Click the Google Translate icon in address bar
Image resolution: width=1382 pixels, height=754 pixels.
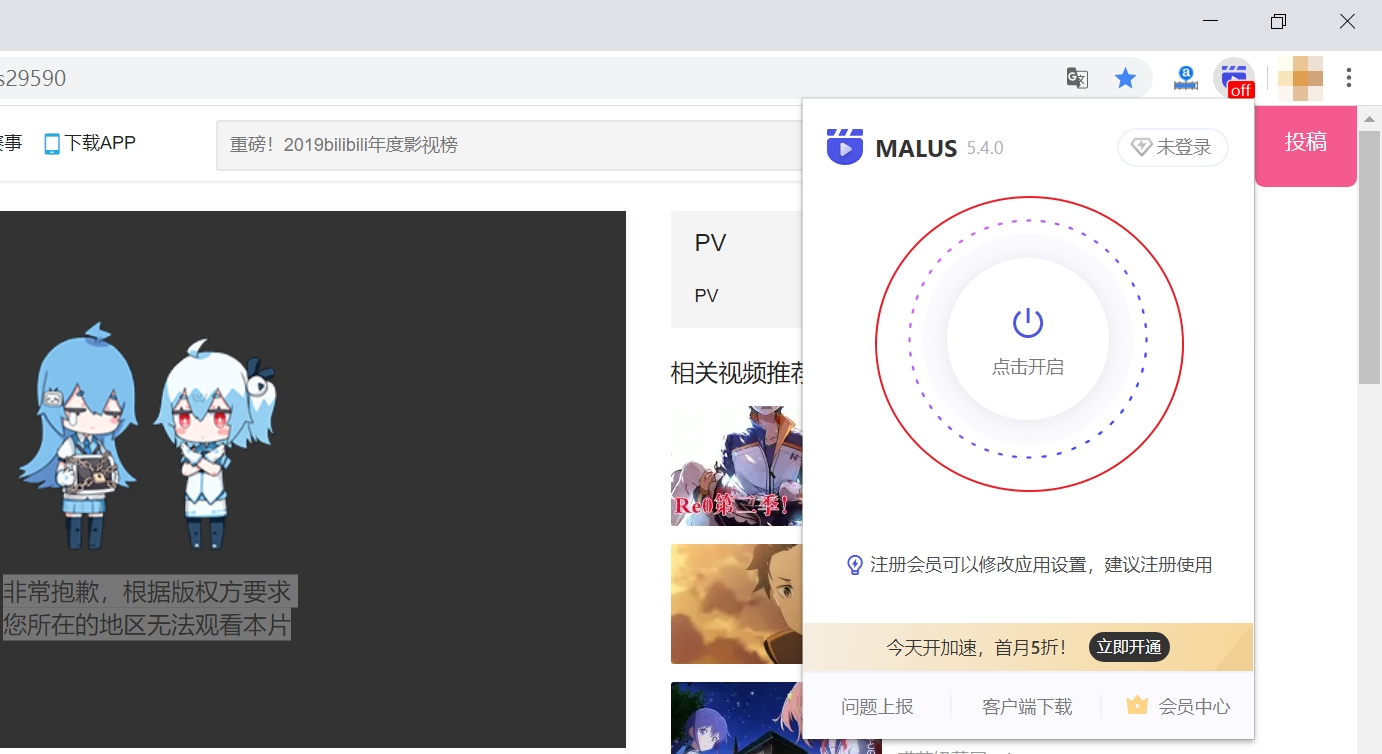click(x=1077, y=78)
